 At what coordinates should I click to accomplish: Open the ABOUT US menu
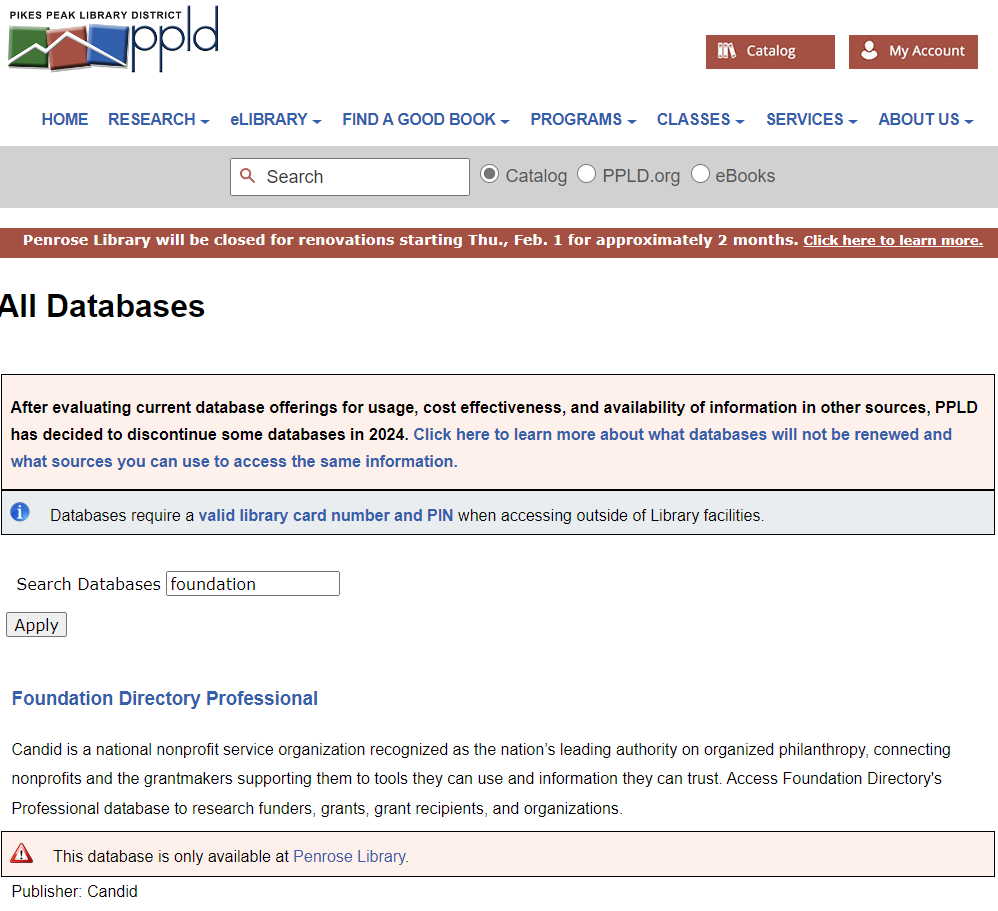(x=925, y=119)
